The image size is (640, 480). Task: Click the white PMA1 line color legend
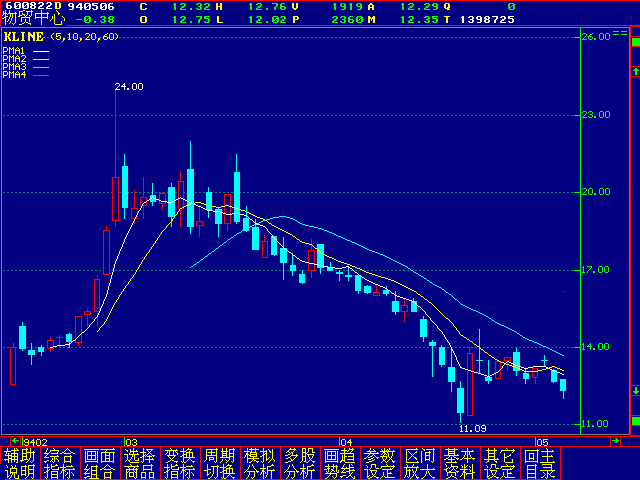click(40, 50)
